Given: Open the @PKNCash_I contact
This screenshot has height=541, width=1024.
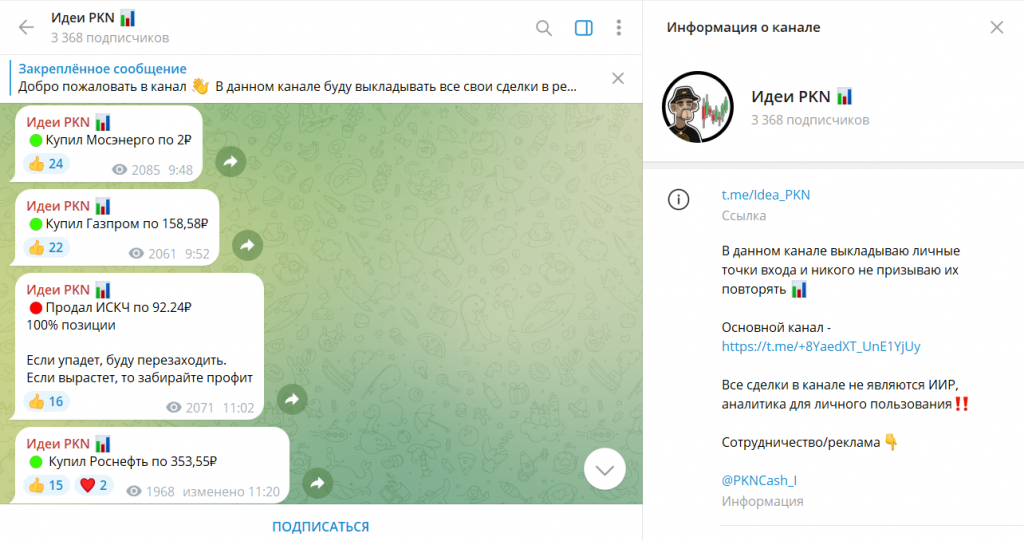Looking at the screenshot, I should coord(759,480).
